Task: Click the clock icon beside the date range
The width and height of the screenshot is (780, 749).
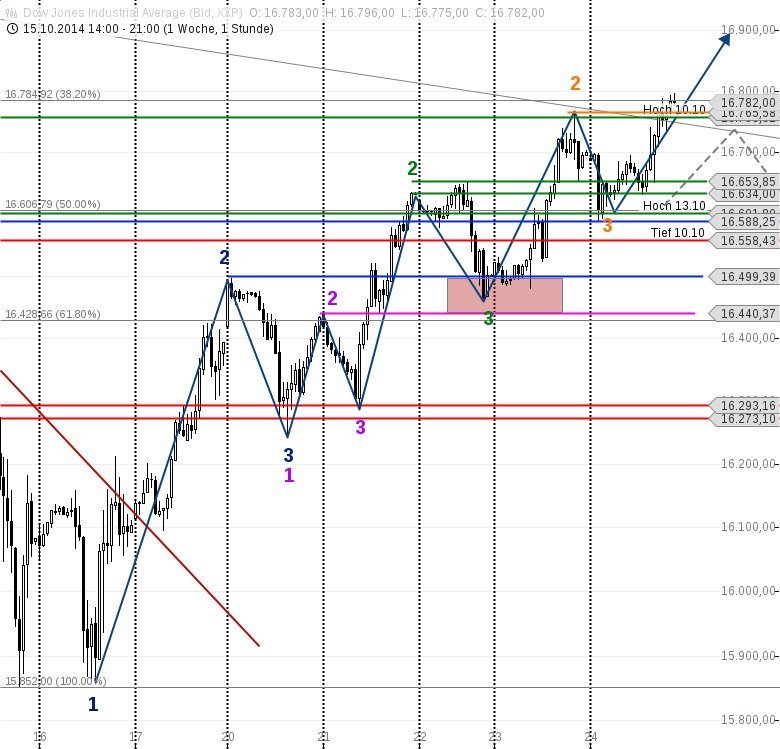Action: point(11,28)
